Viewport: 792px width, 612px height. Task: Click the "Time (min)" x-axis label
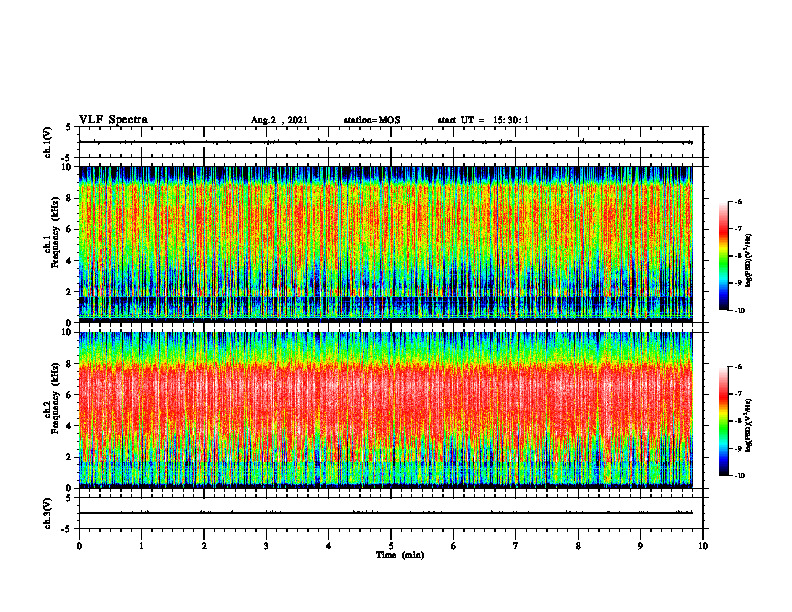click(400, 555)
